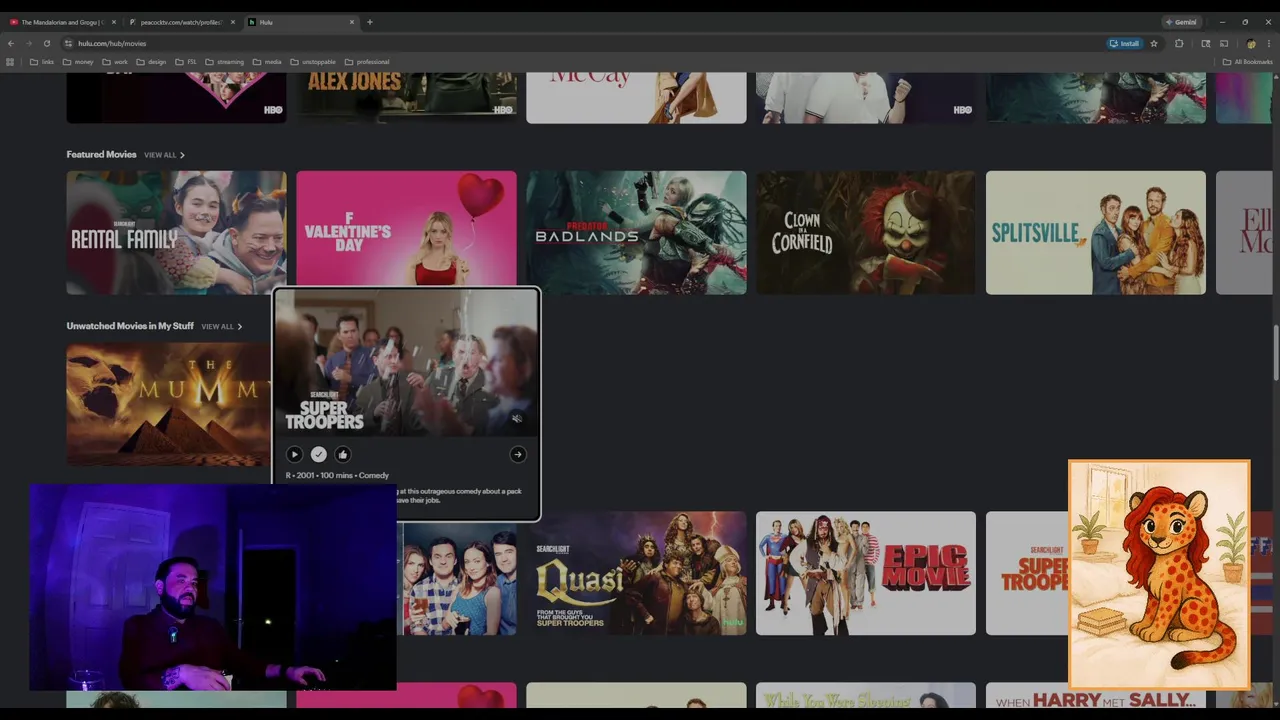The image size is (1280, 720).
Task: Open the Unwatched Movies in My Stuff heading
Action: [130, 326]
